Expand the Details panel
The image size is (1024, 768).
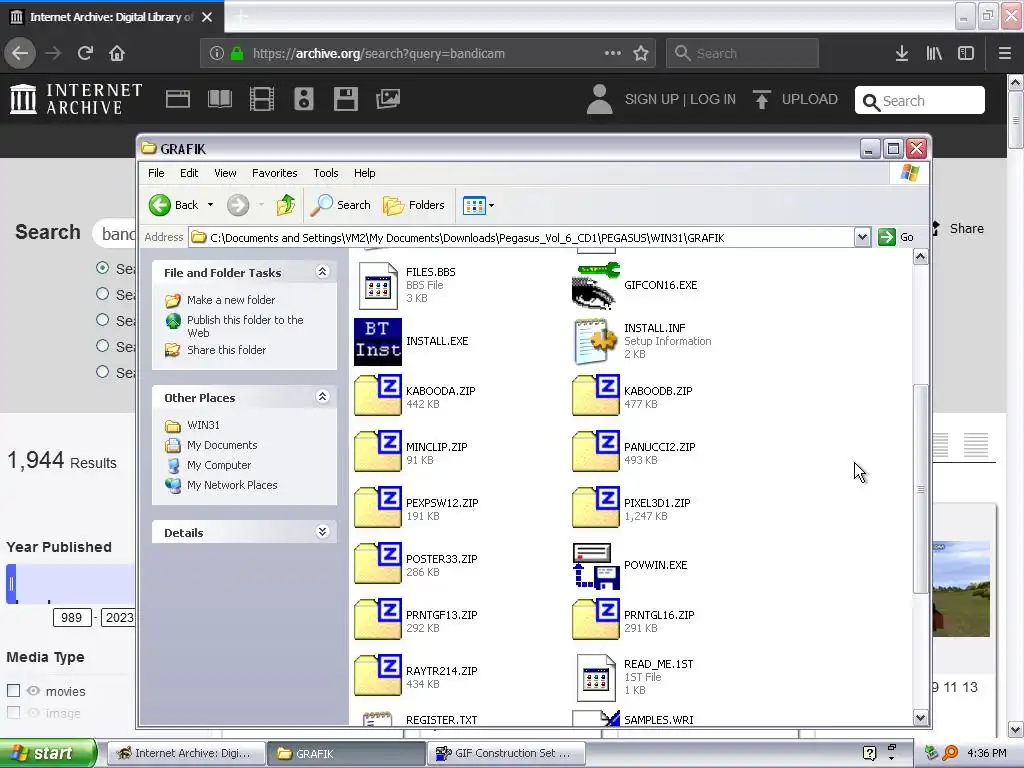click(x=322, y=532)
